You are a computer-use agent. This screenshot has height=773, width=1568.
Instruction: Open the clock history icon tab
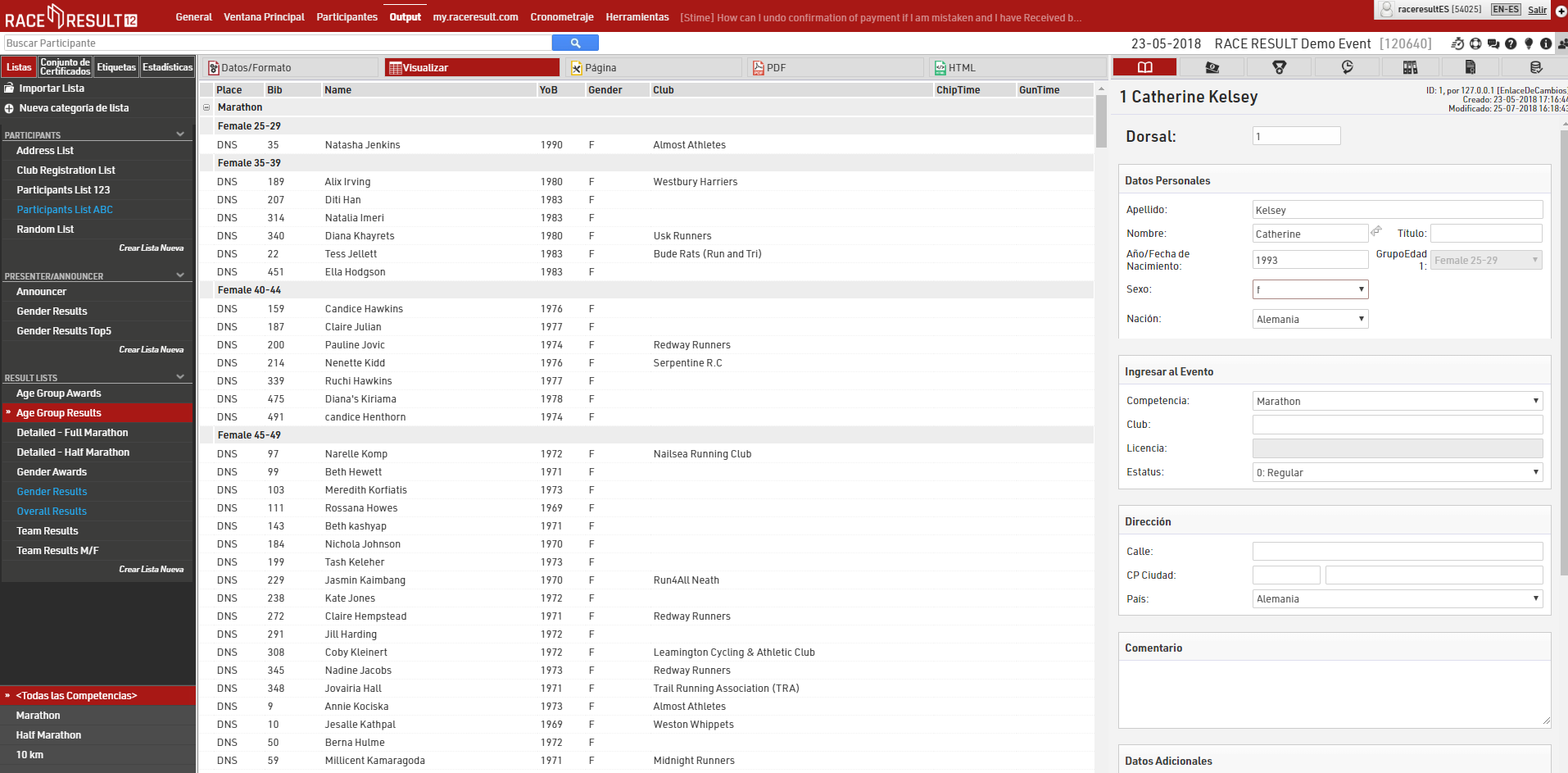tap(1347, 67)
